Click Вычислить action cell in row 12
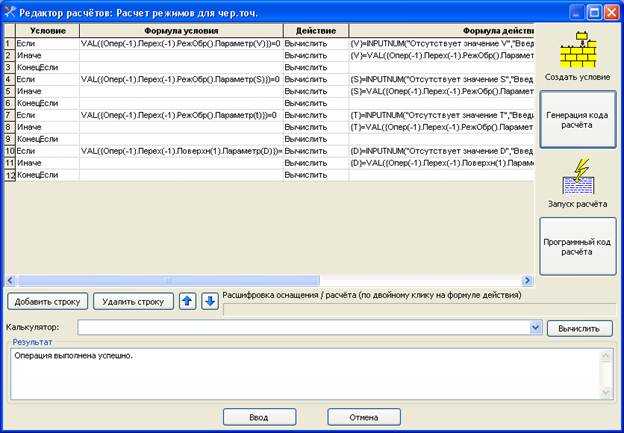 tap(316, 175)
